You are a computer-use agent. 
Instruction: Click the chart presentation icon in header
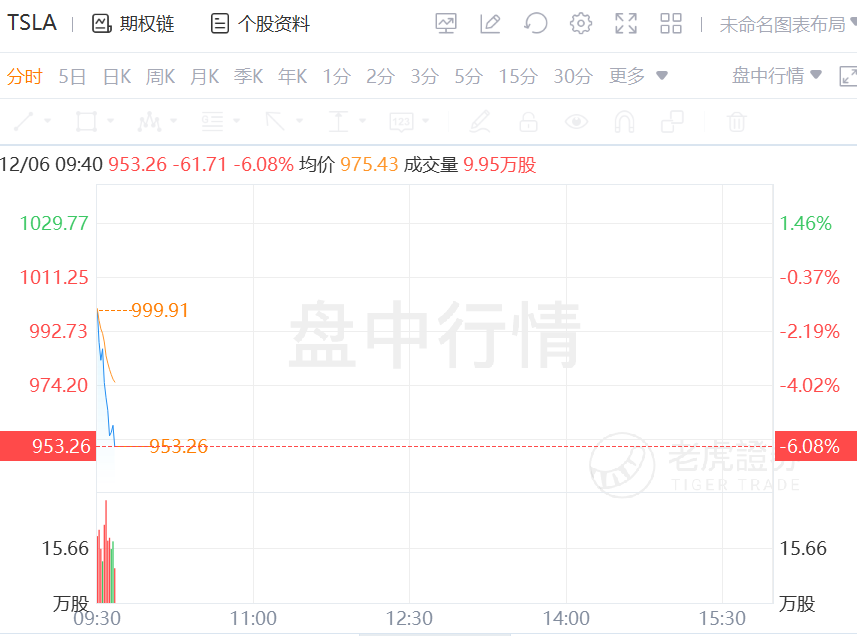tap(446, 23)
